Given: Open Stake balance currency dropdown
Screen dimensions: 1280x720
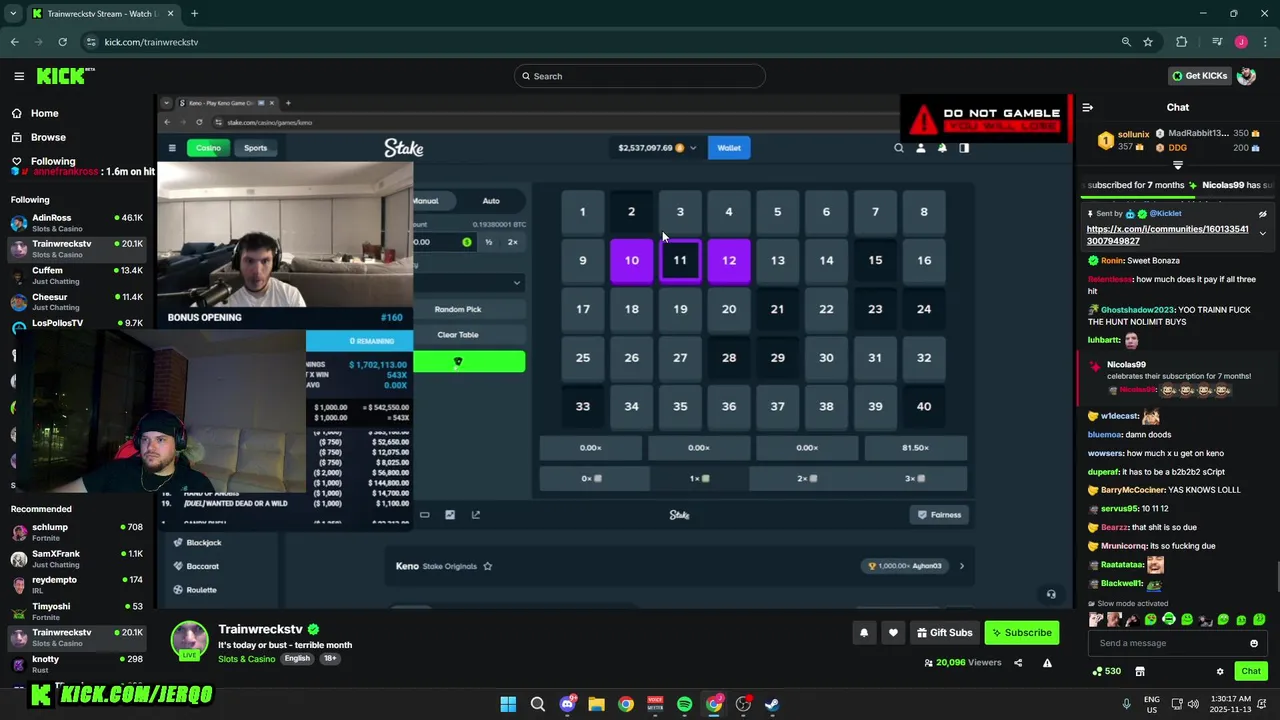Looking at the screenshot, I should (658, 148).
